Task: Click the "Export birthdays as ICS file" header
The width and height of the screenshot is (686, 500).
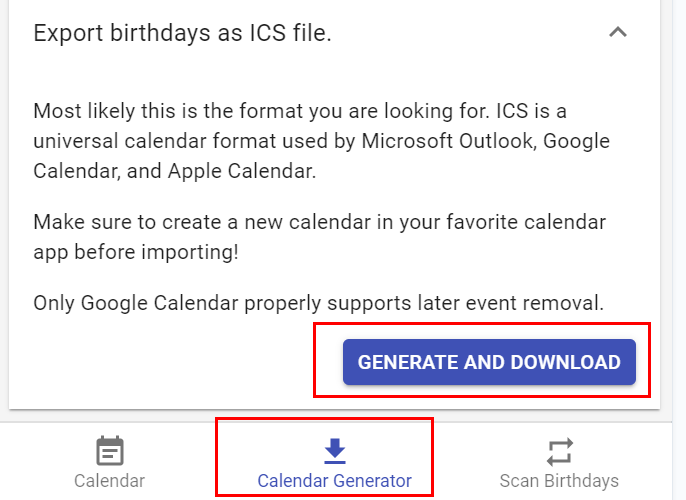Action: (x=182, y=33)
